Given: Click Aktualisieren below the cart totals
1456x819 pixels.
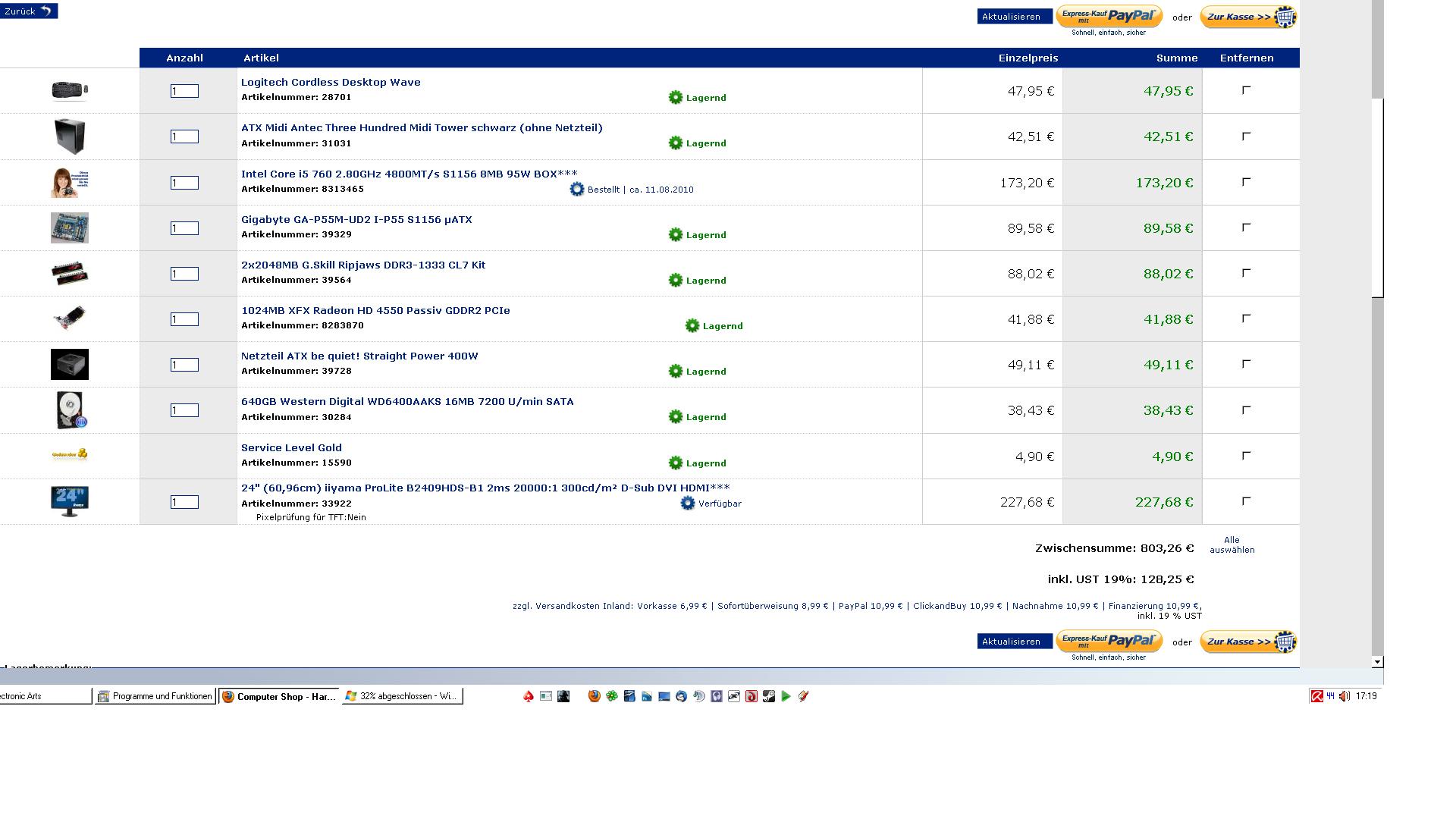Looking at the screenshot, I should 1015,642.
